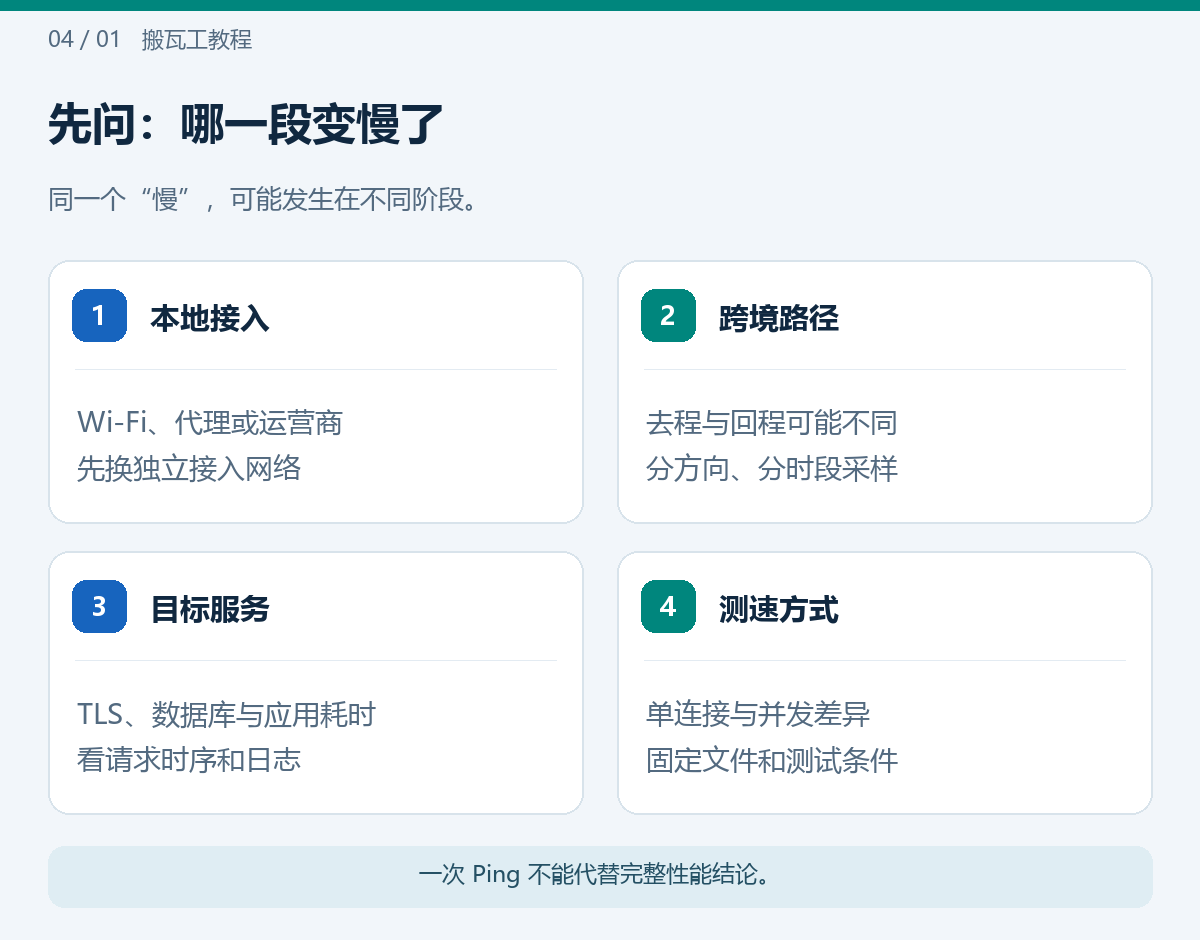The height and width of the screenshot is (940, 1200).
Task: Select the 跨境路径 card heading
Action: click(x=779, y=318)
